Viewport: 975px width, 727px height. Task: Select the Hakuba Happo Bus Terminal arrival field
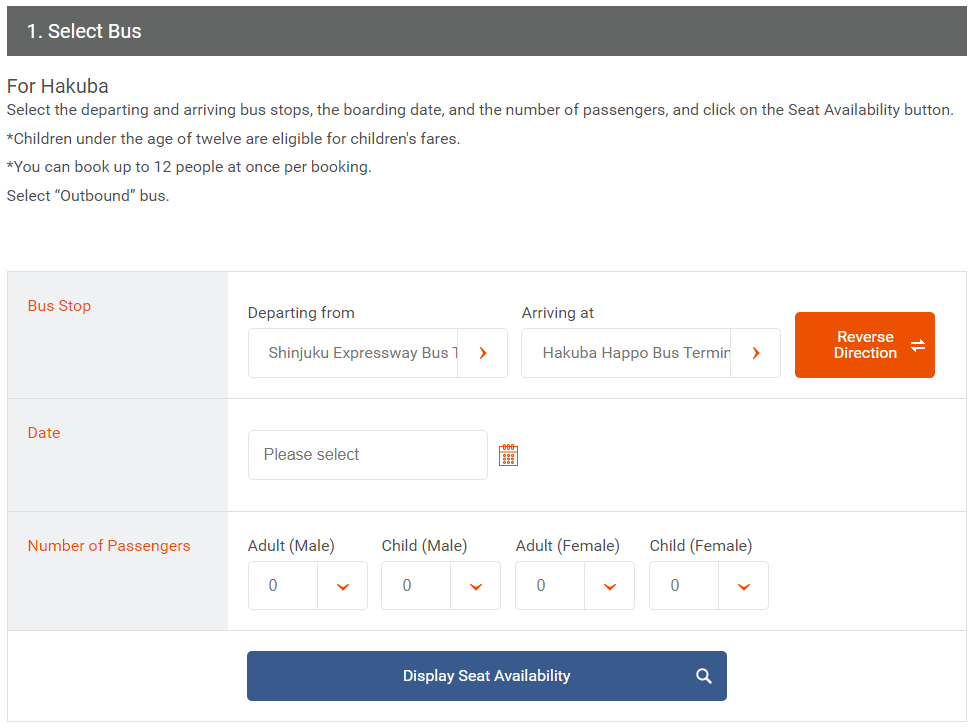pyautogui.click(x=650, y=353)
